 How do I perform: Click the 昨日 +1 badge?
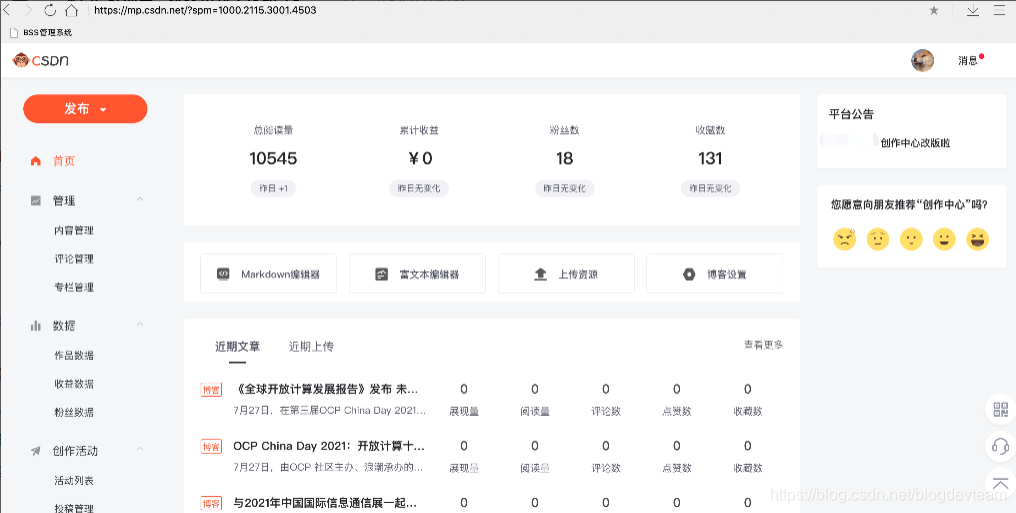[x=273, y=188]
